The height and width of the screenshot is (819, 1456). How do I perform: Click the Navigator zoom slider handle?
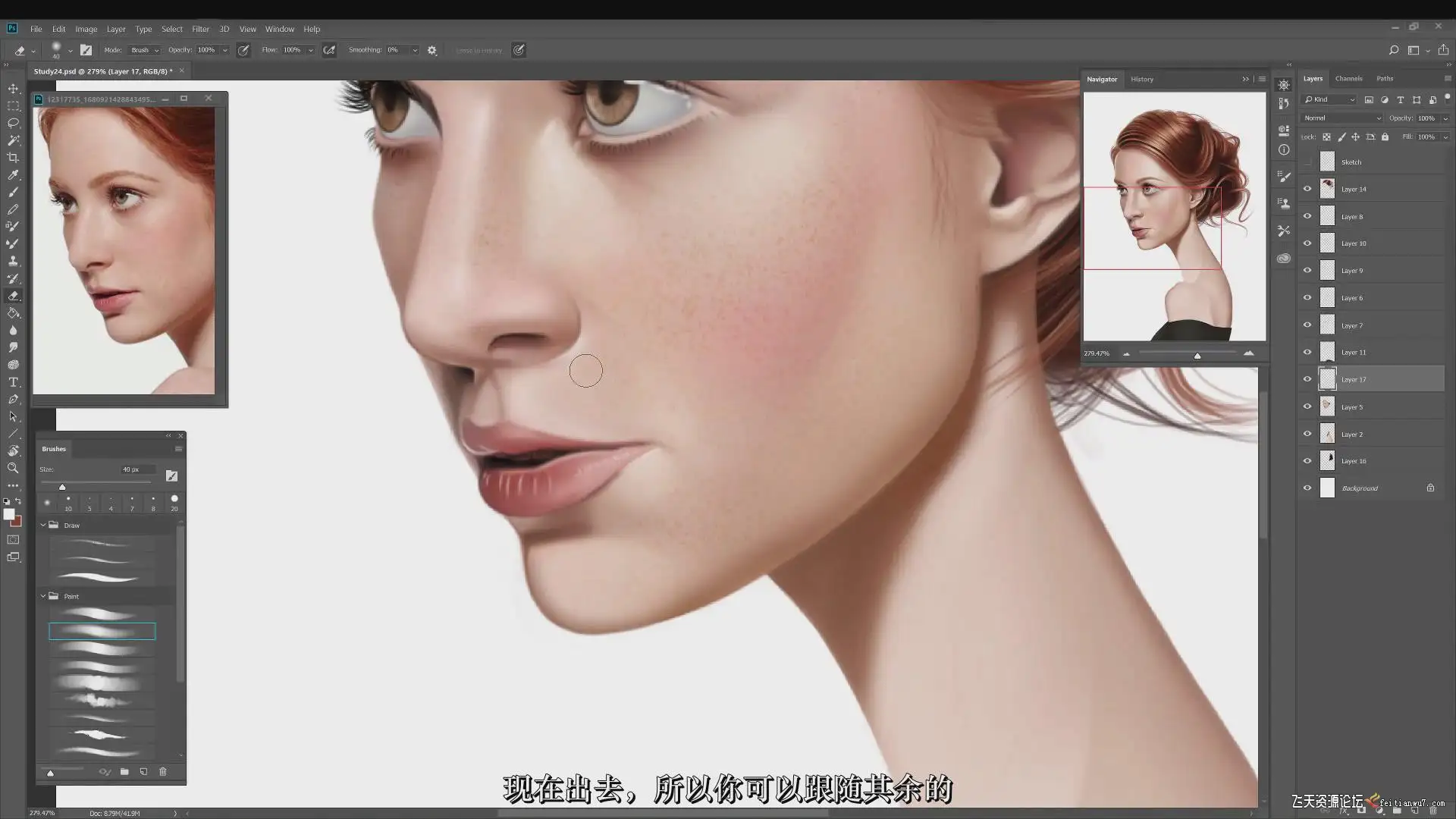(x=1197, y=355)
